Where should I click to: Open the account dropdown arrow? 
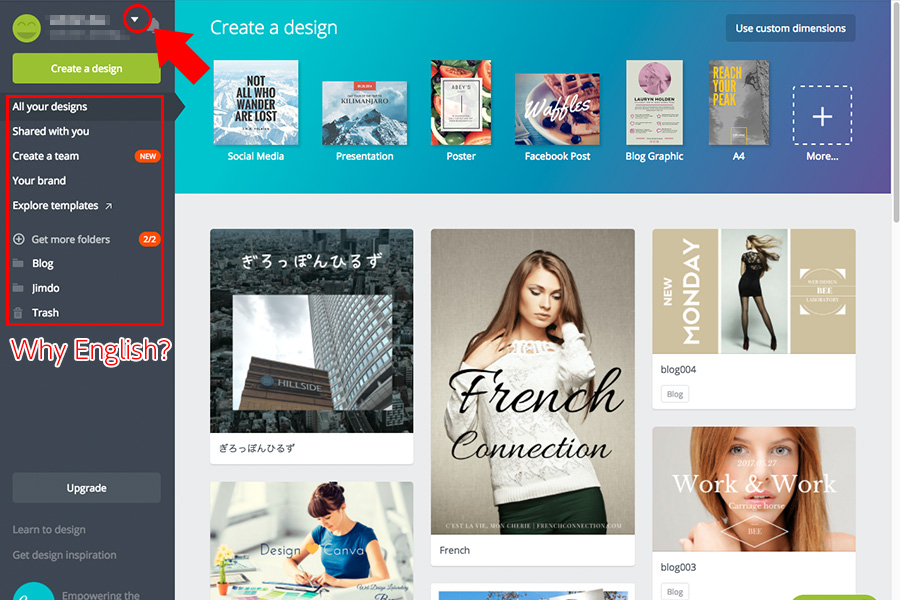[135, 20]
